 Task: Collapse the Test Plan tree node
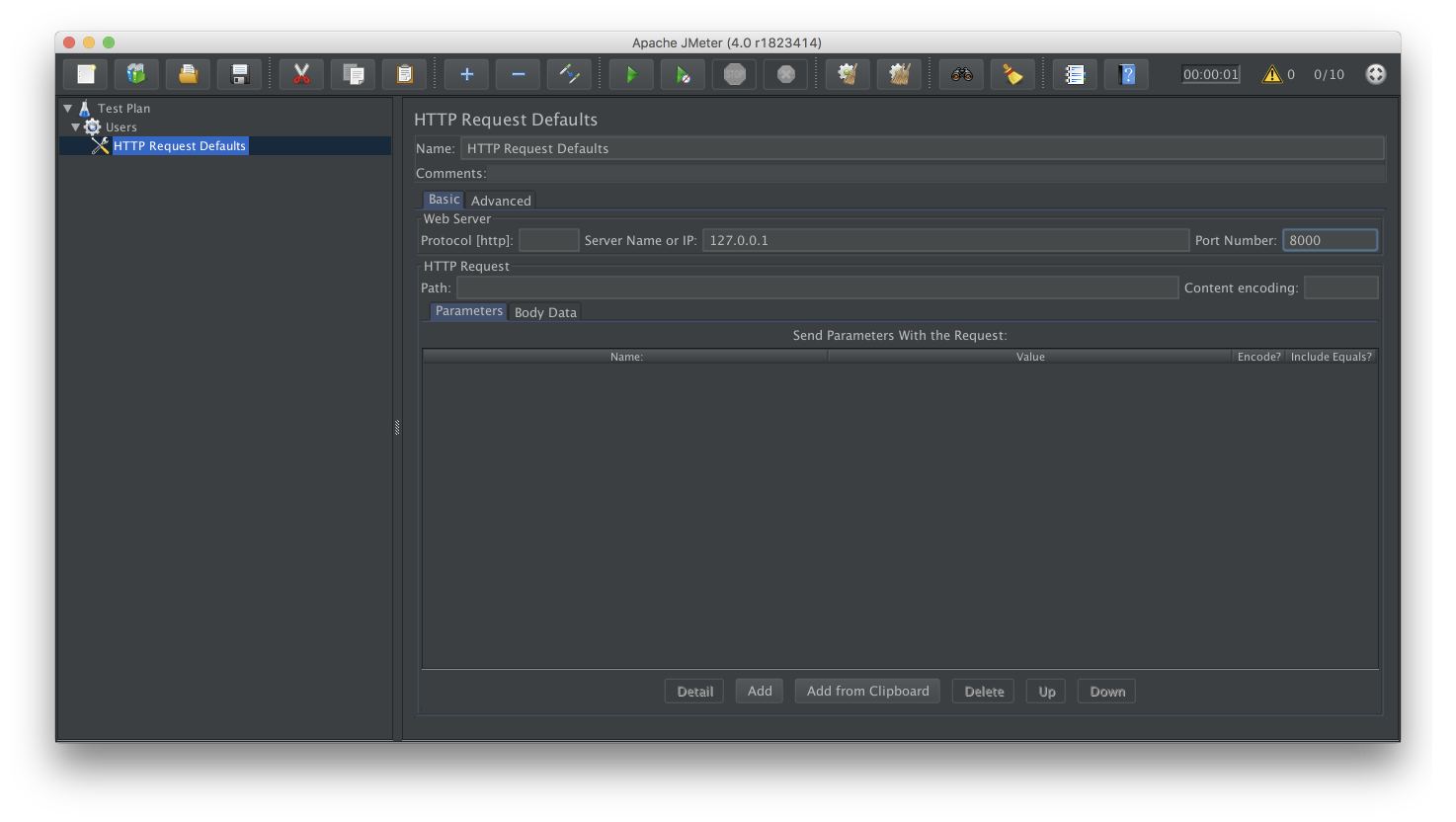click(x=67, y=108)
